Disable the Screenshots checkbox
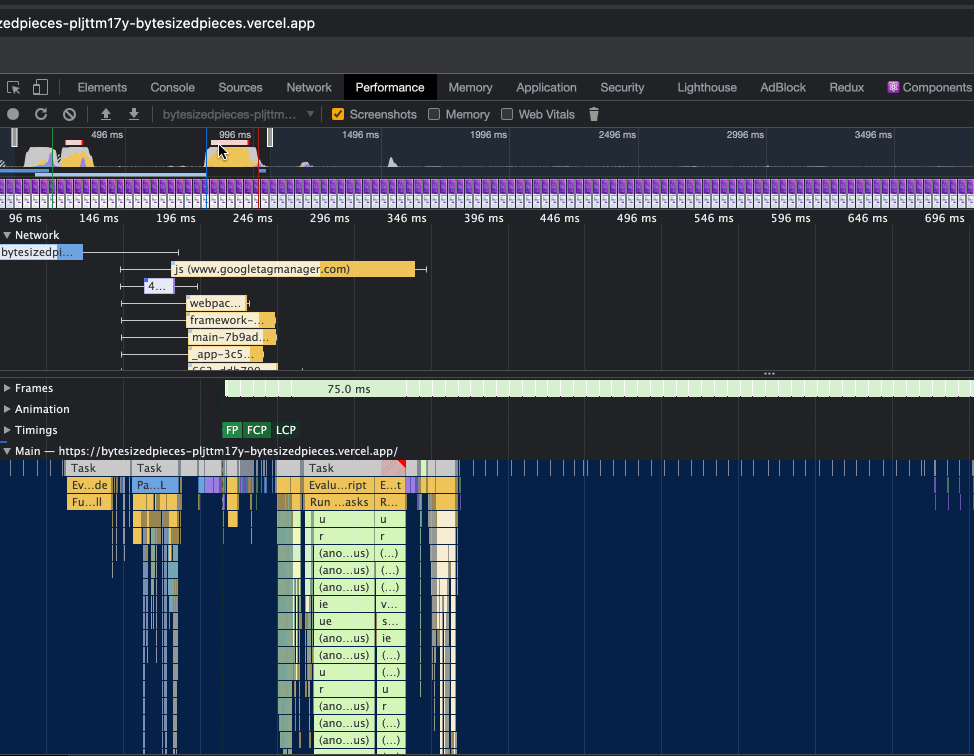Image resolution: width=974 pixels, height=756 pixels. pos(338,114)
